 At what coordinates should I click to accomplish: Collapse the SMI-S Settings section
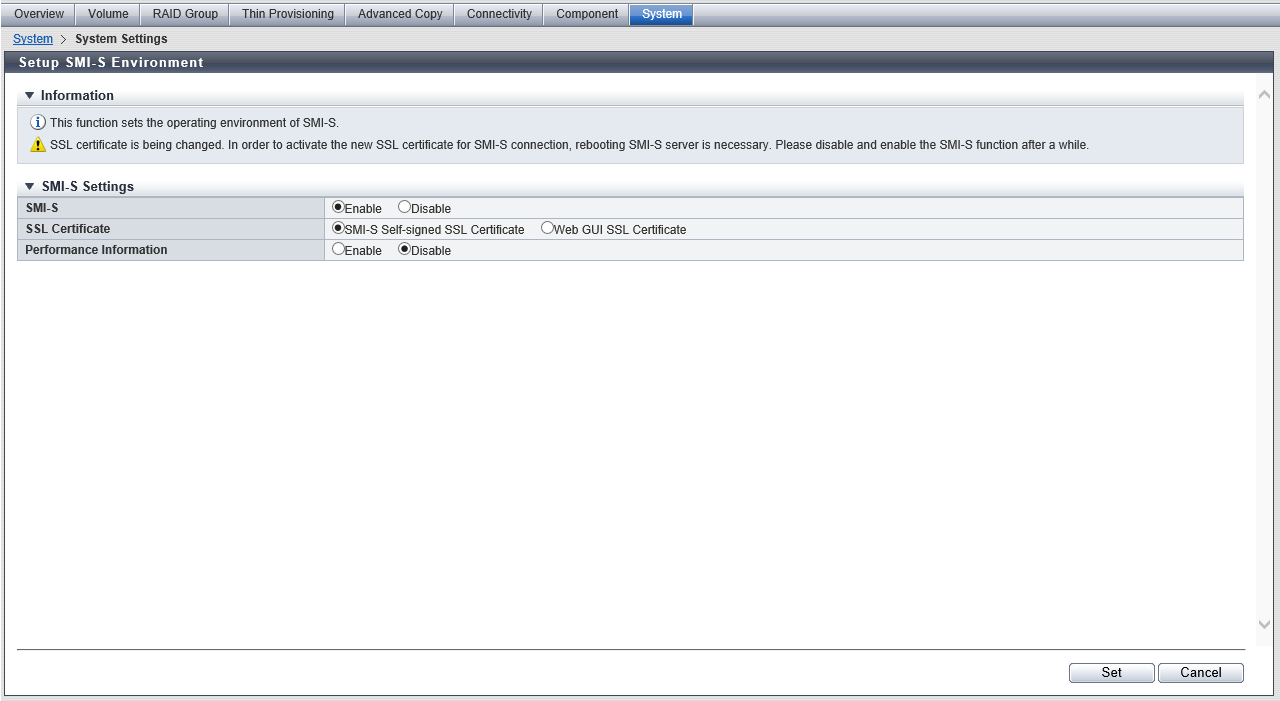[30, 187]
